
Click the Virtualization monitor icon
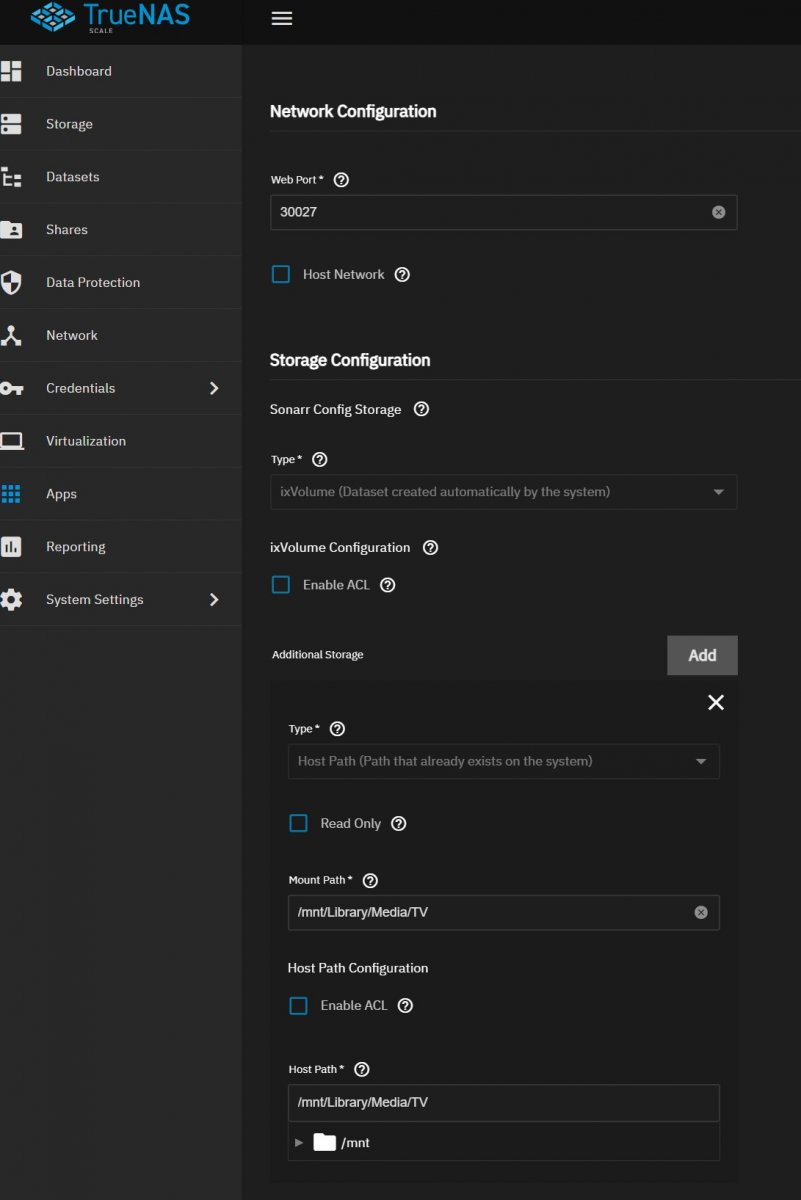tap(11, 441)
